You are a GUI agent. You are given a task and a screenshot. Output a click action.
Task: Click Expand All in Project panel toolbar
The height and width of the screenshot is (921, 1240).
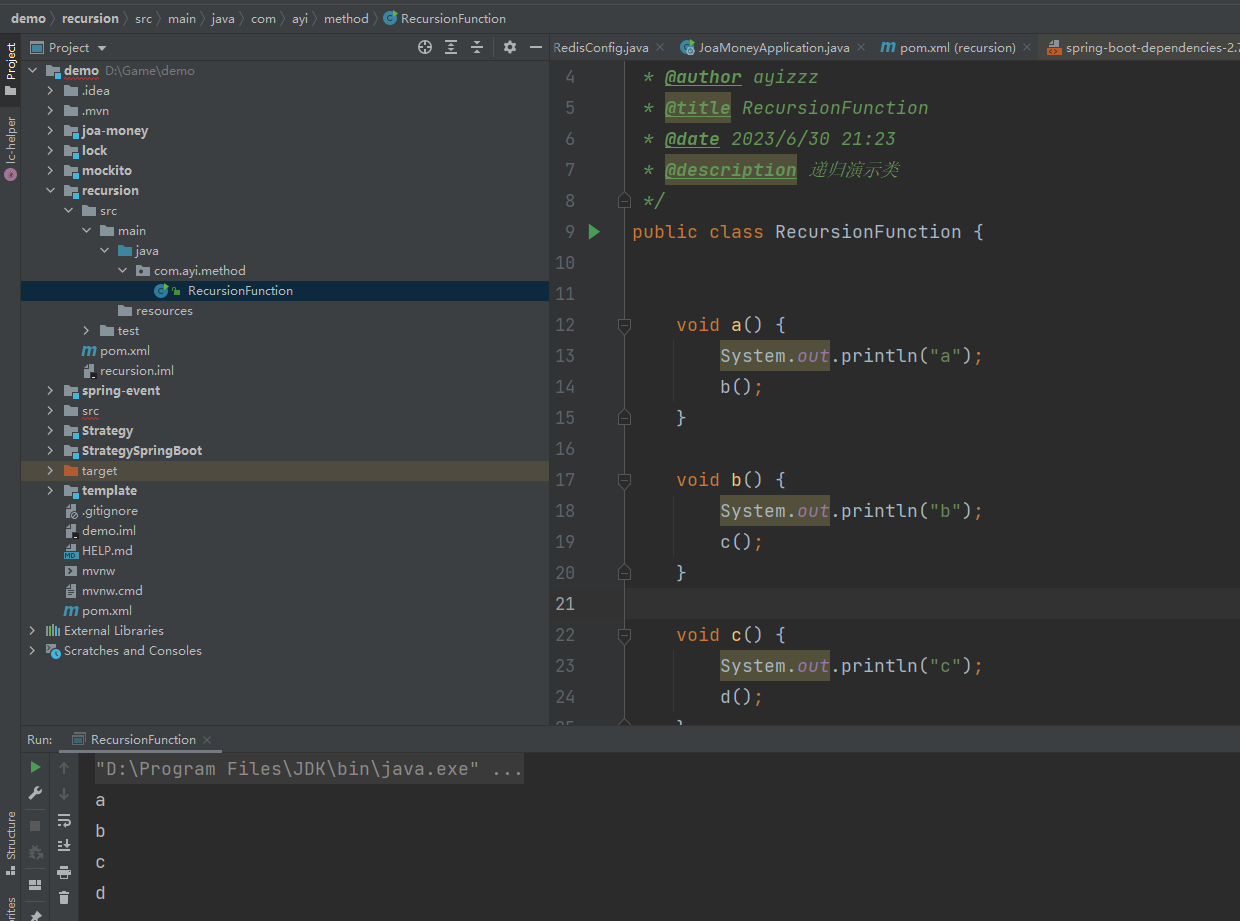(451, 47)
